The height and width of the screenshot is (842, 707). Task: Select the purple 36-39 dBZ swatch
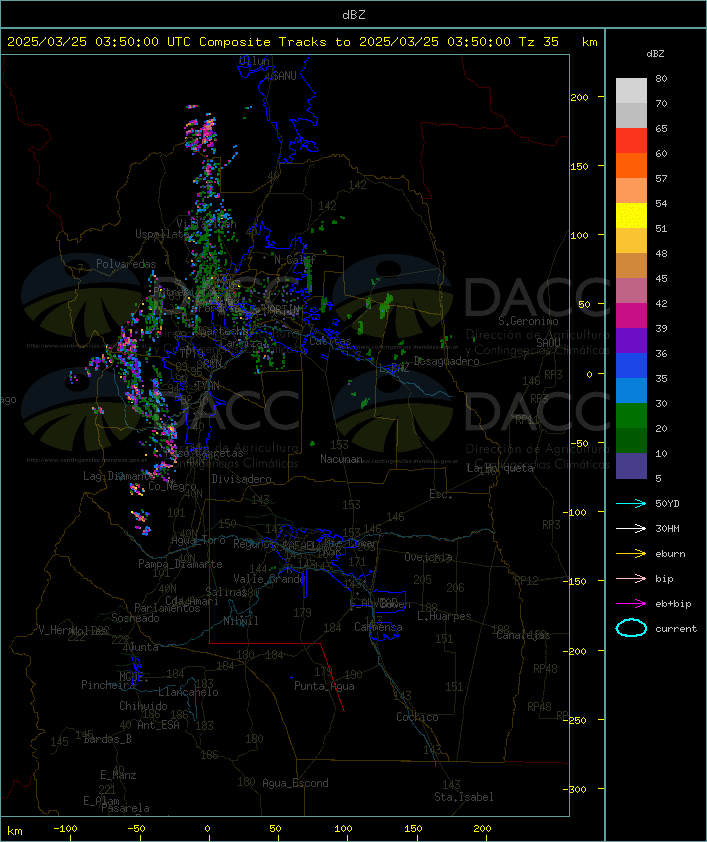point(631,340)
